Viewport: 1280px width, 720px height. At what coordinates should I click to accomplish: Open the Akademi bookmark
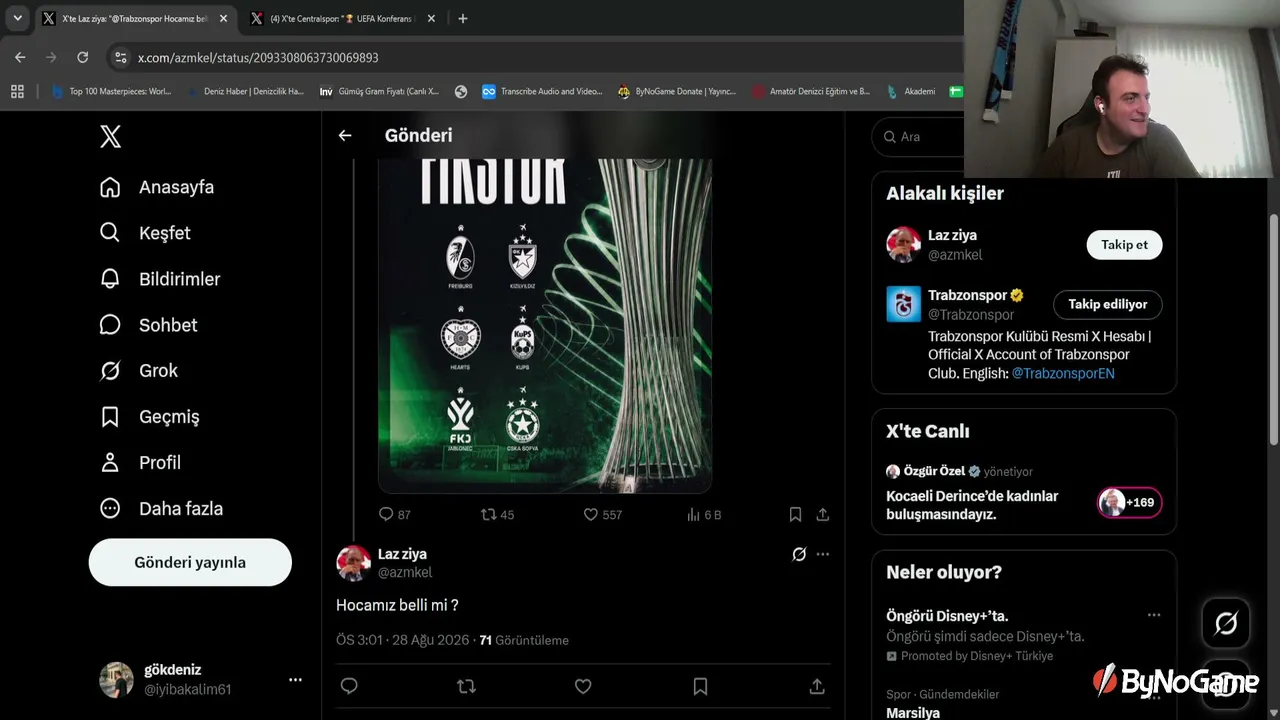(911, 92)
